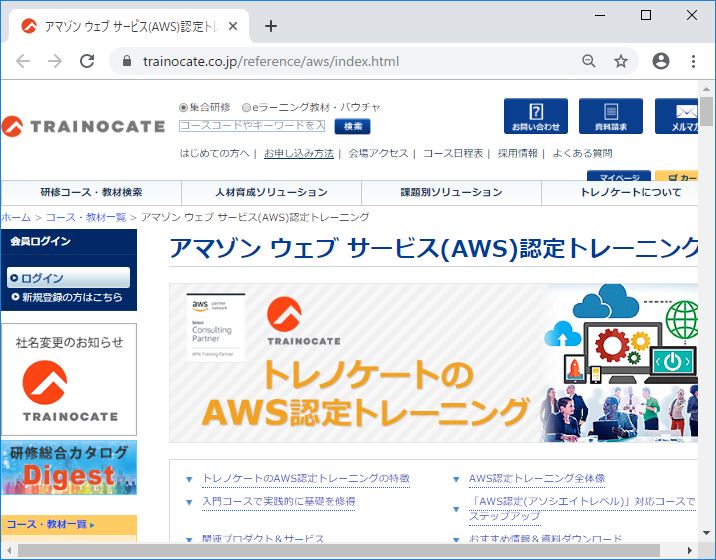
Task: Open the 研修コース・教材検索 menu
Action: [x=91, y=192]
